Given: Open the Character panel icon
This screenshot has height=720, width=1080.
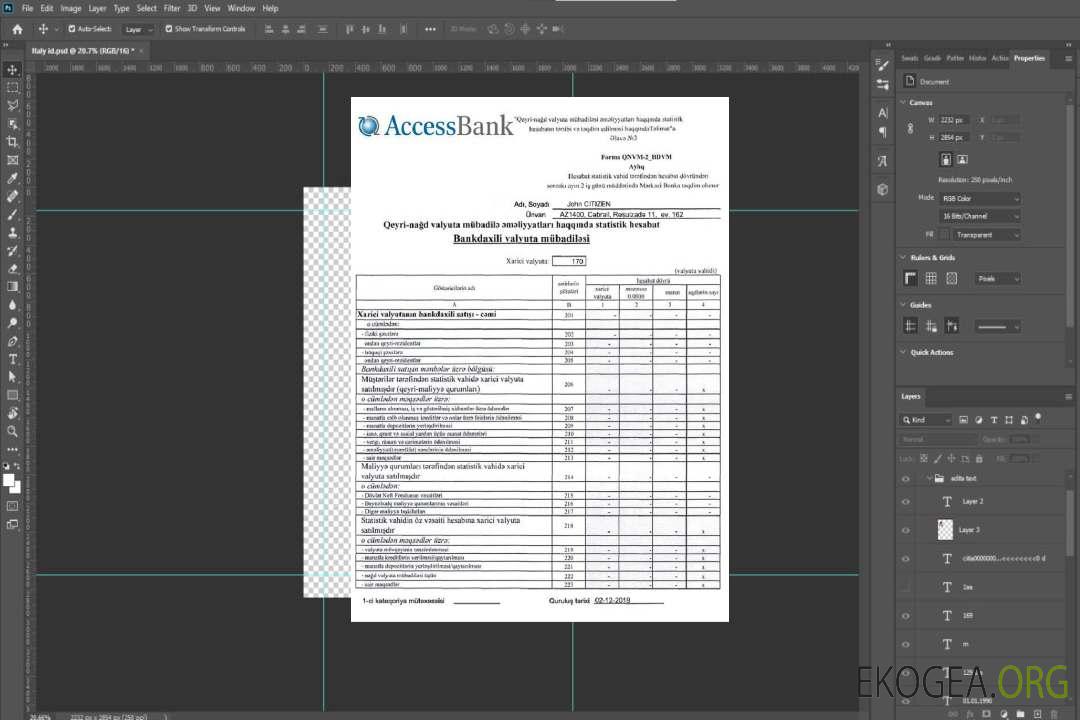Looking at the screenshot, I should pos(883,112).
